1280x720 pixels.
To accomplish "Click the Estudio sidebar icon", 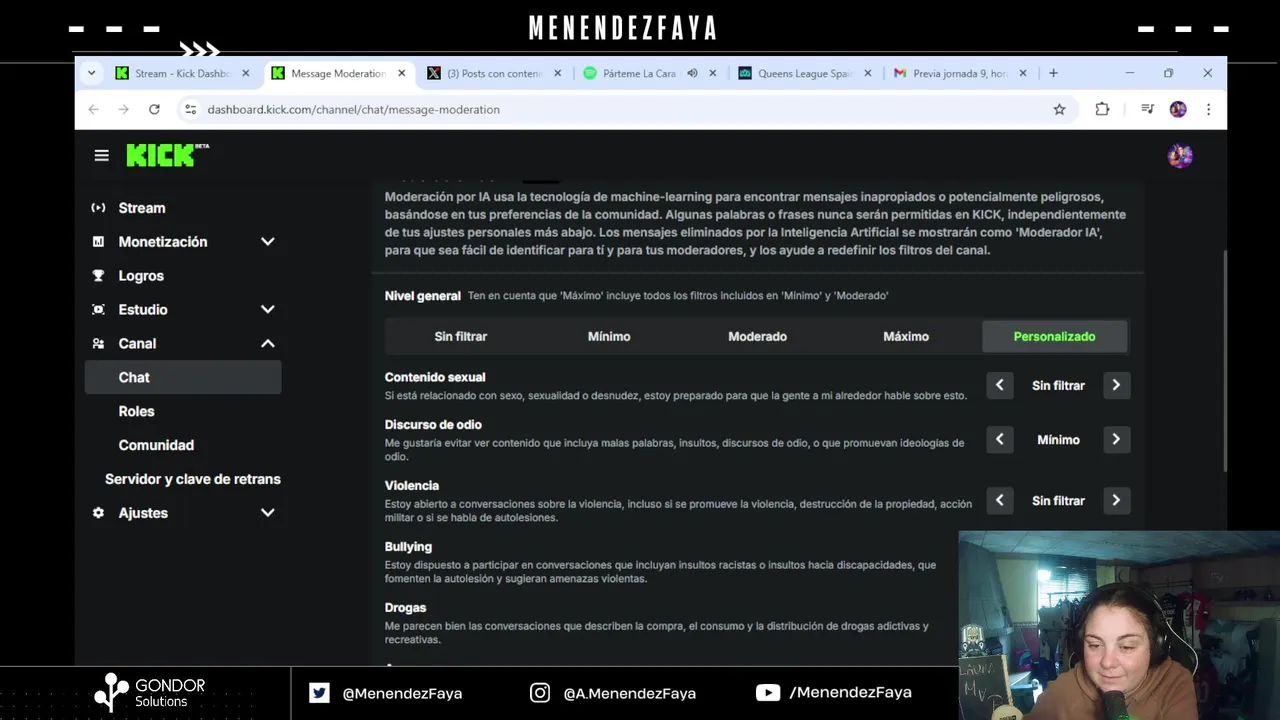I will click(98, 310).
